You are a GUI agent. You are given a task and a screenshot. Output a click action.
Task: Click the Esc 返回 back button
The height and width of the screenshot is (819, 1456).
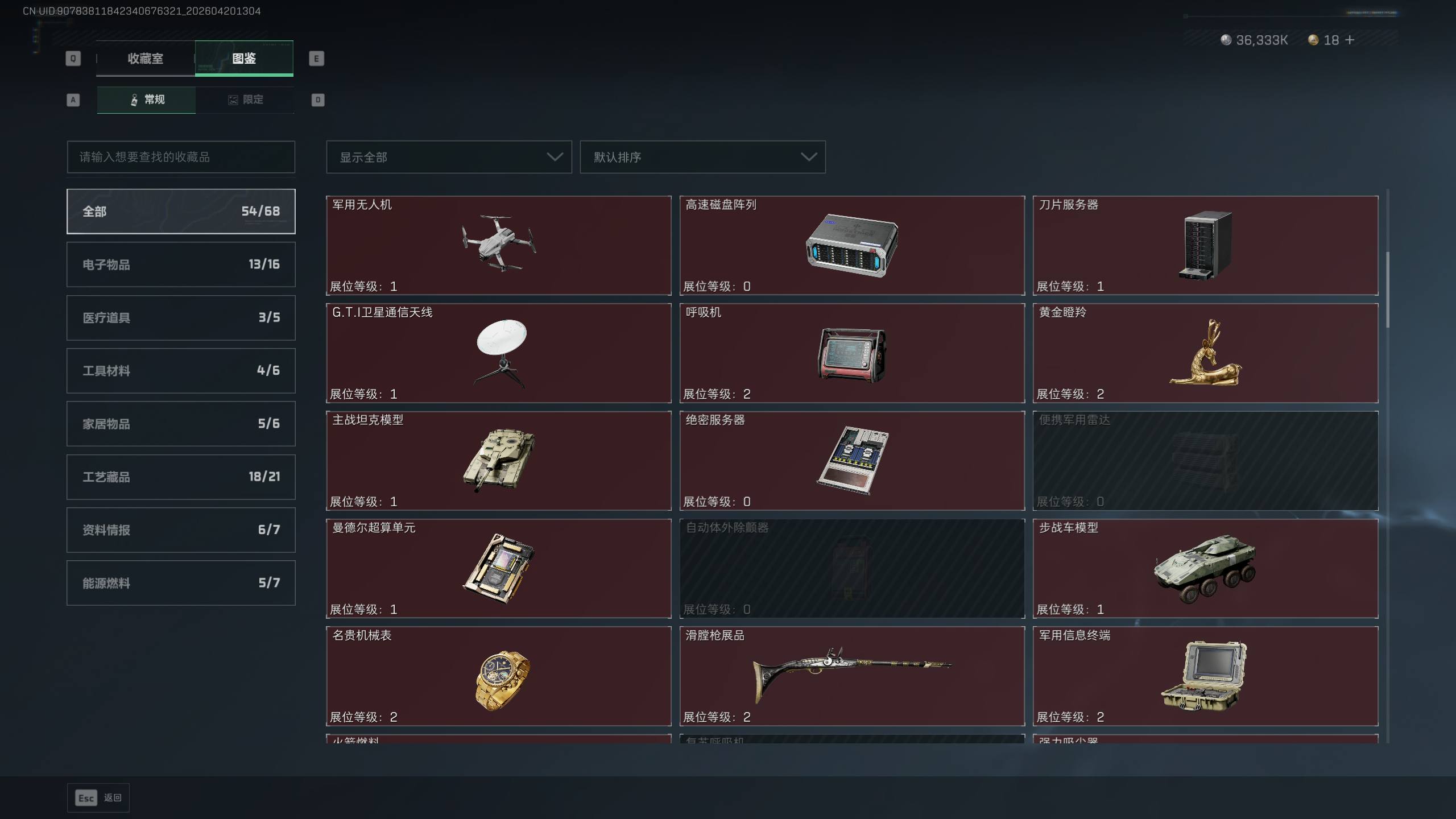tap(98, 798)
